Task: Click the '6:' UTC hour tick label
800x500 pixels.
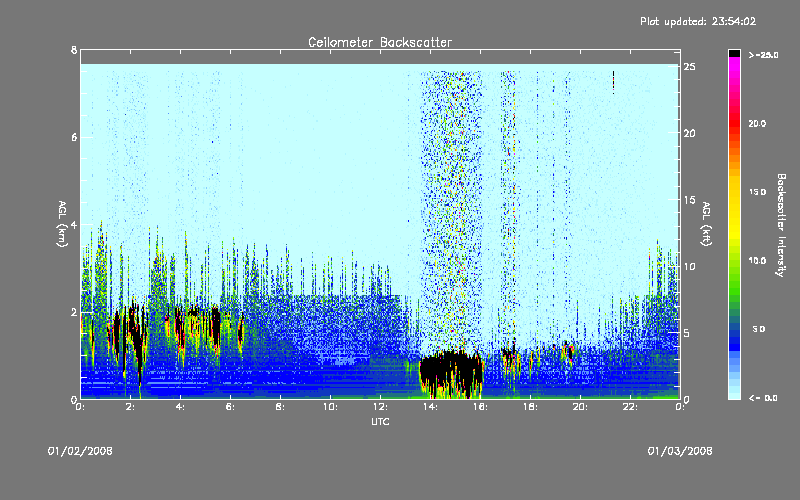Action: [230, 407]
